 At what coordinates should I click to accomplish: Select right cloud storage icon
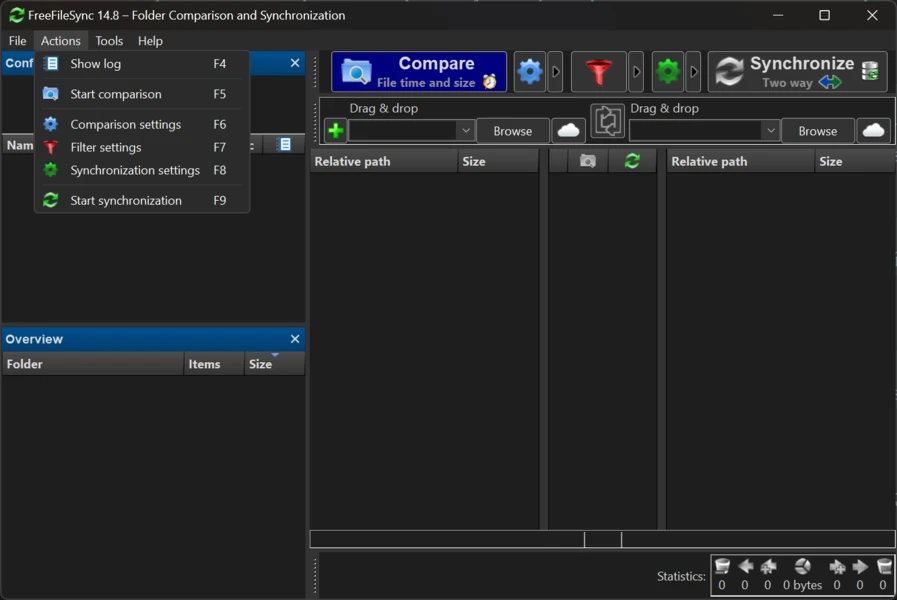tap(873, 131)
